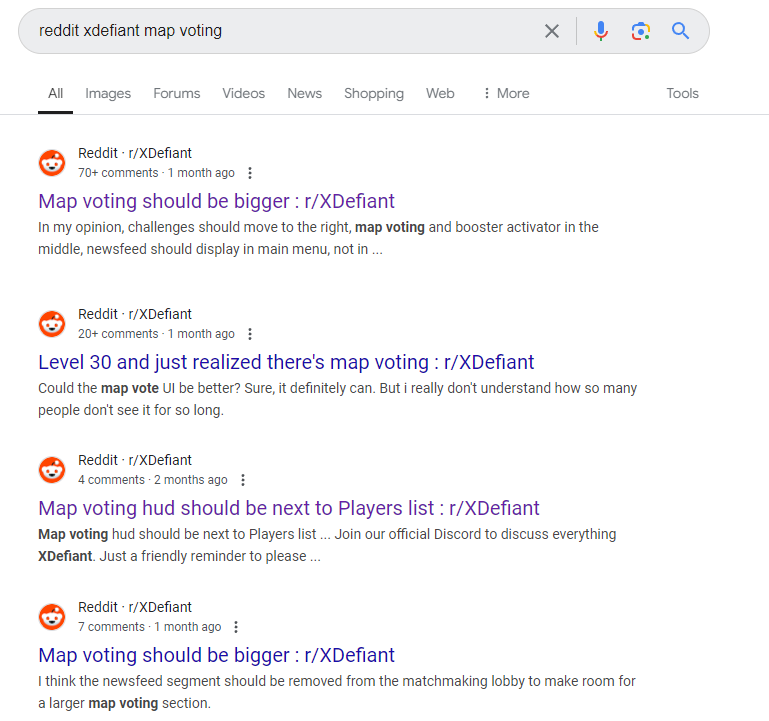Screen dimensions: 769x721
Task: Open Google Lens image search icon
Action: [x=641, y=31]
